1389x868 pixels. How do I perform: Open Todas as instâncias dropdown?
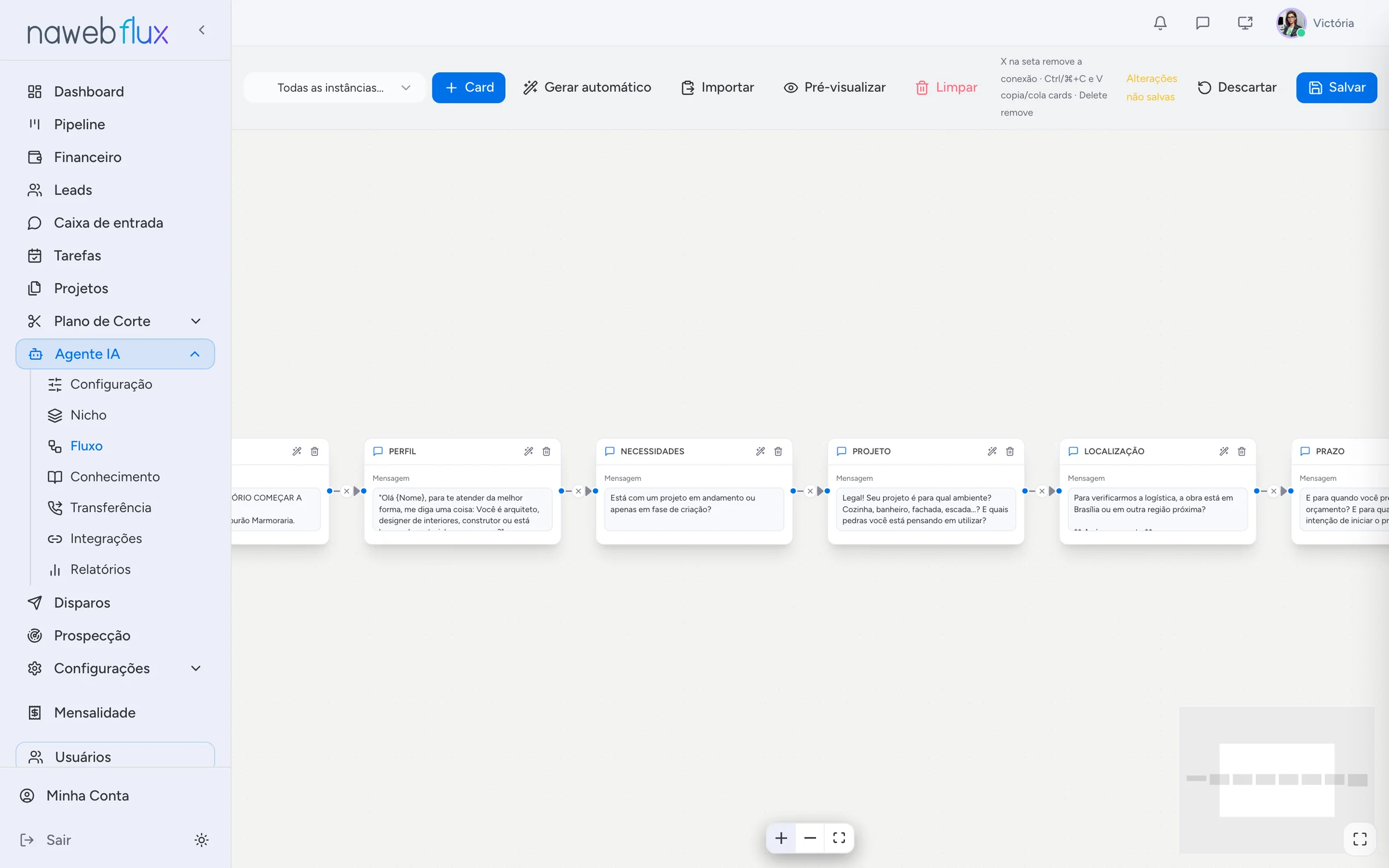(x=335, y=88)
